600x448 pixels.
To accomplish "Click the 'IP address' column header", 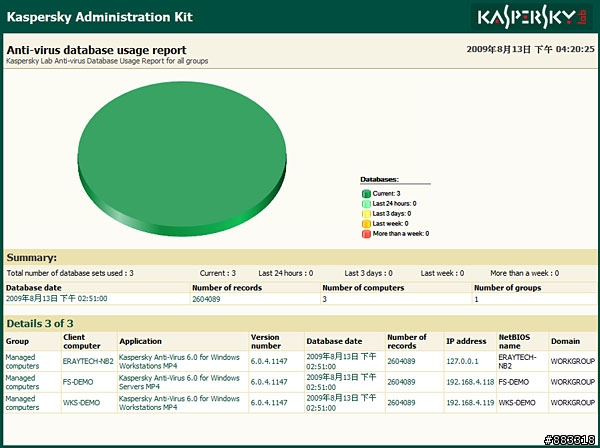I will click(466, 341).
